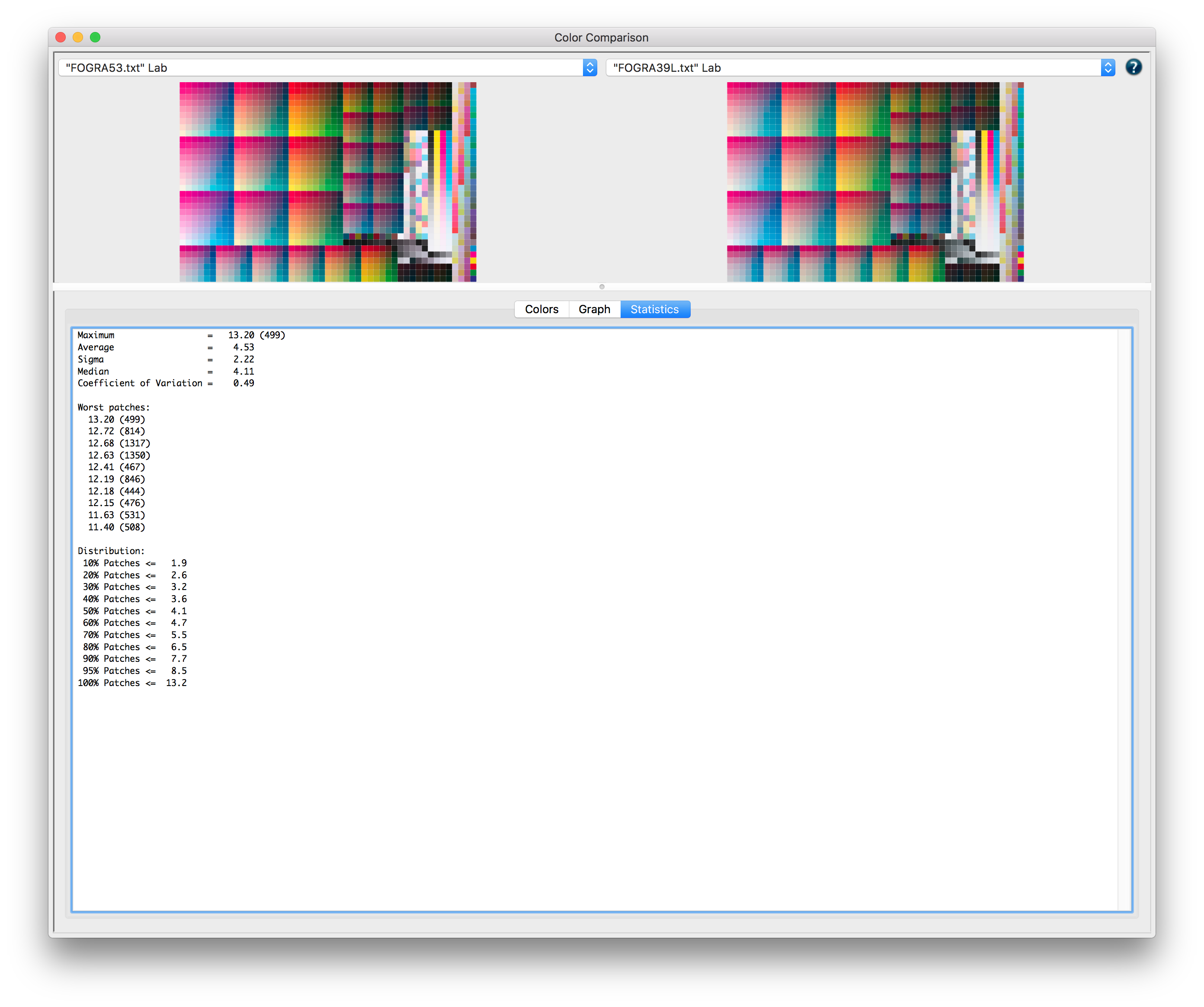1204x1007 pixels.
Task: Click the FOGRA53 color chart thumbnail
Action: pyautogui.click(x=327, y=182)
